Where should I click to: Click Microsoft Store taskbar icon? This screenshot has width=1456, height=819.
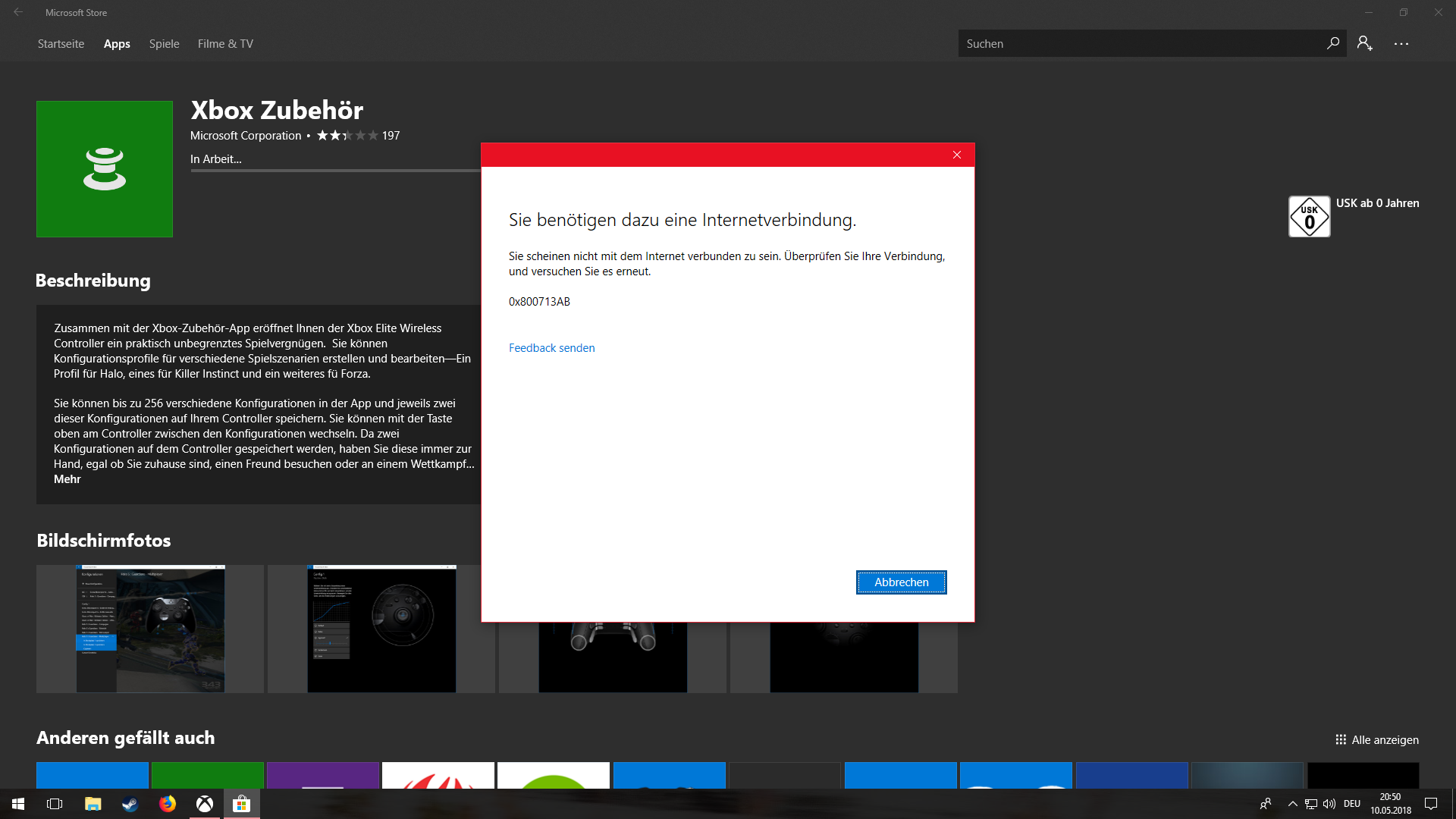pyautogui.click(x=241, y=804)
